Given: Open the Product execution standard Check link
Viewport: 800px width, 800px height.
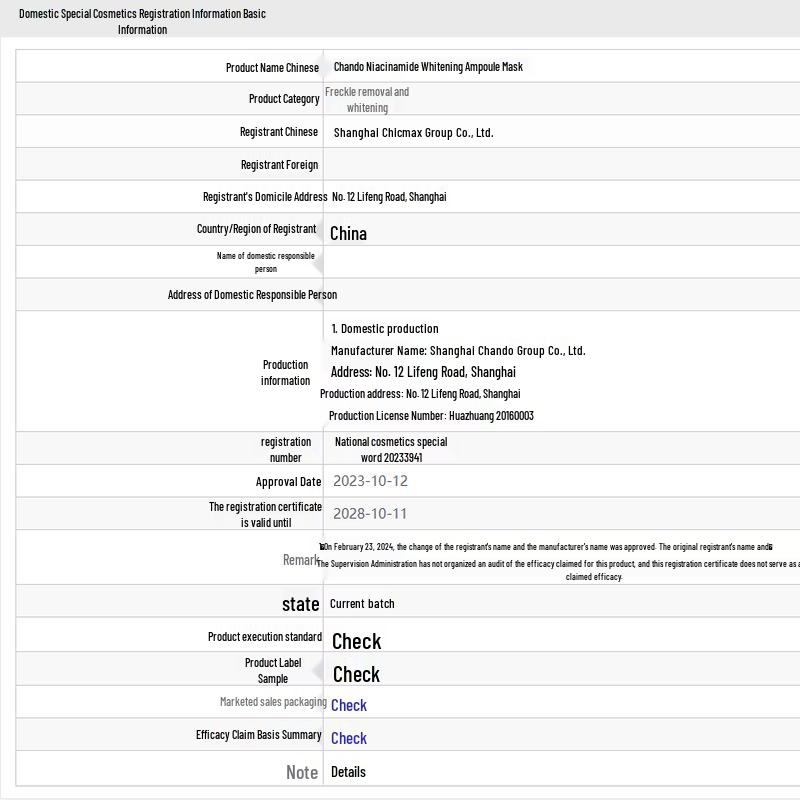Looking at the screenshot, I should pyautogui.click(x=356, y=641).
